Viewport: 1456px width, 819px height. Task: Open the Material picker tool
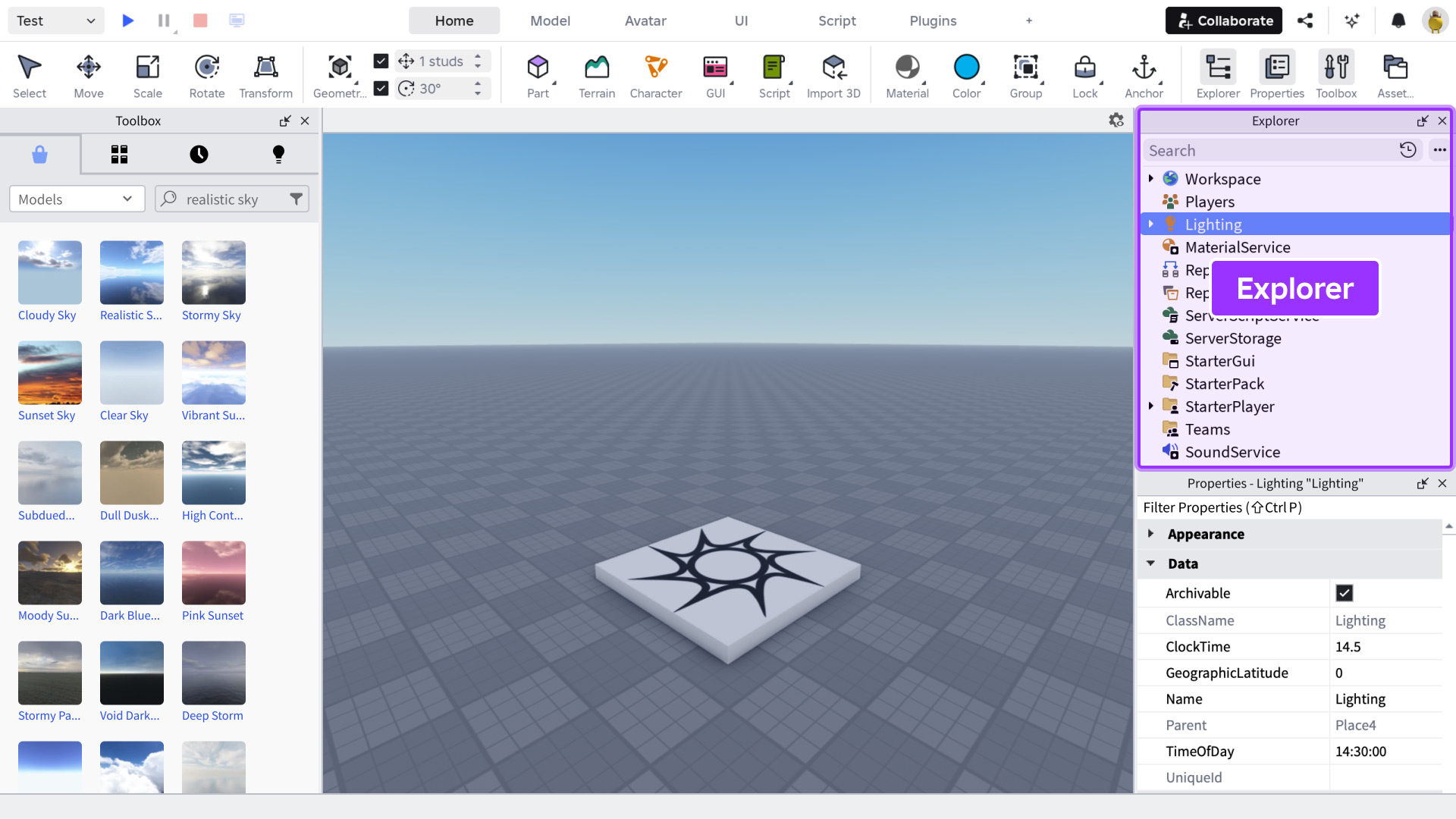[x=907, y=76]
